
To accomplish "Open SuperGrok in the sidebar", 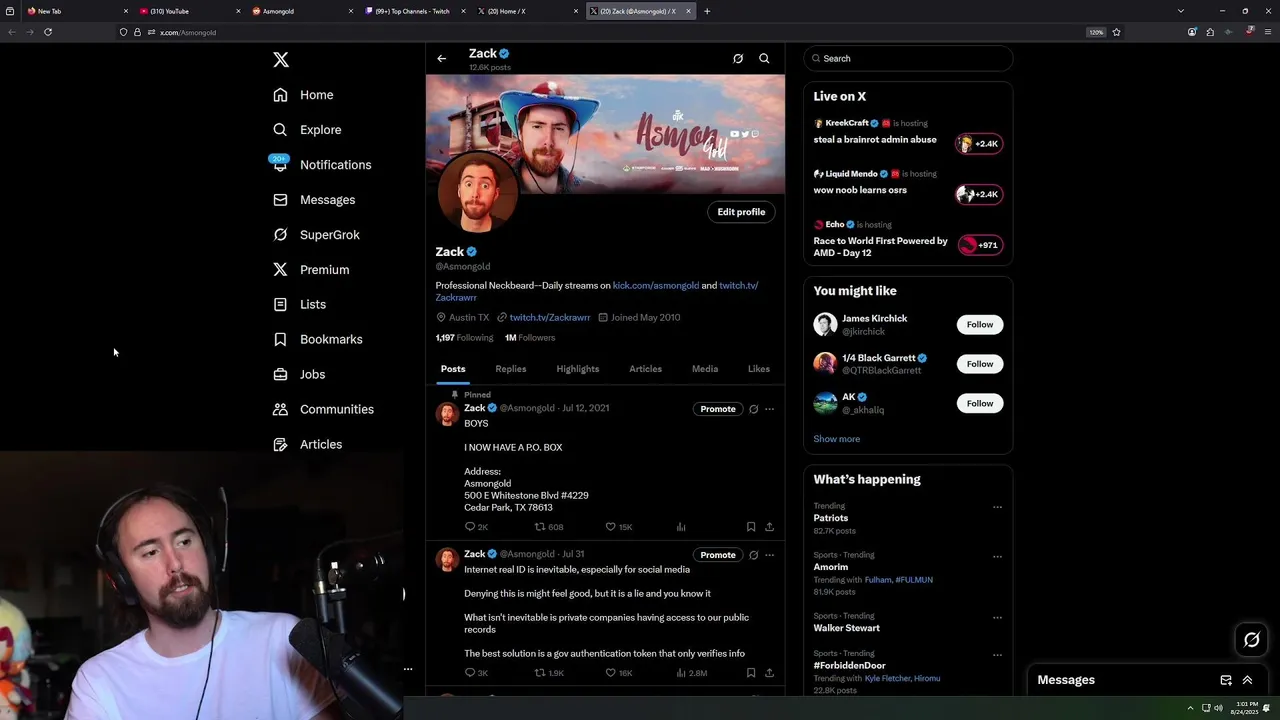I will click(316, 235).
